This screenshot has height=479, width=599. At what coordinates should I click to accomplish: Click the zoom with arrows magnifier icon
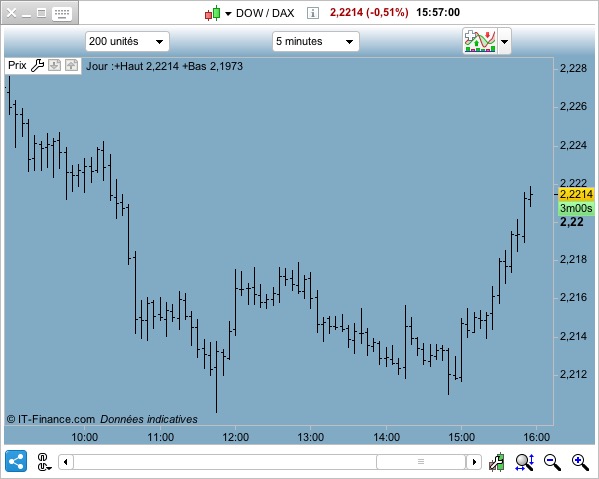tap(525, 462)
